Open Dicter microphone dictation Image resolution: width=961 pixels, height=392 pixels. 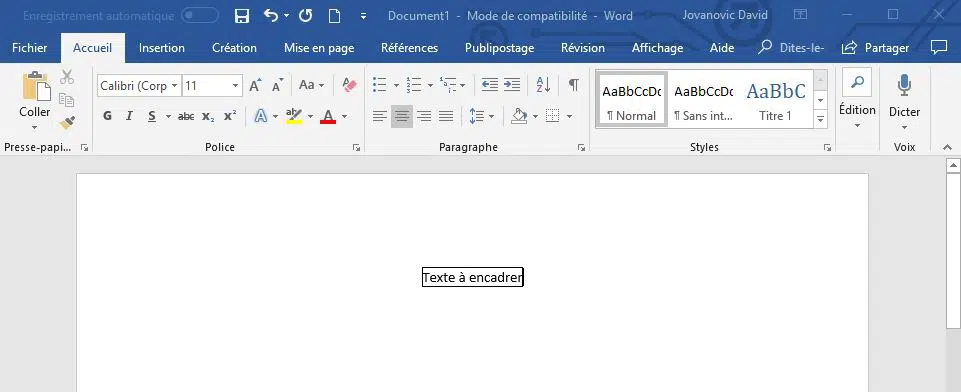(x=905, y=101)
